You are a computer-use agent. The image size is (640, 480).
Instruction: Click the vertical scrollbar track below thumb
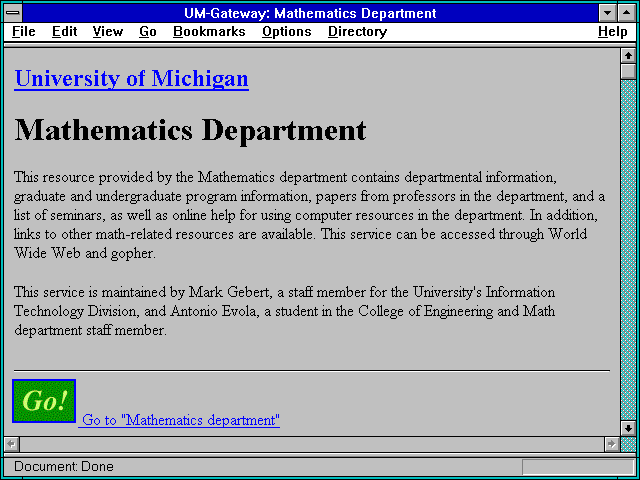point(628,250)
